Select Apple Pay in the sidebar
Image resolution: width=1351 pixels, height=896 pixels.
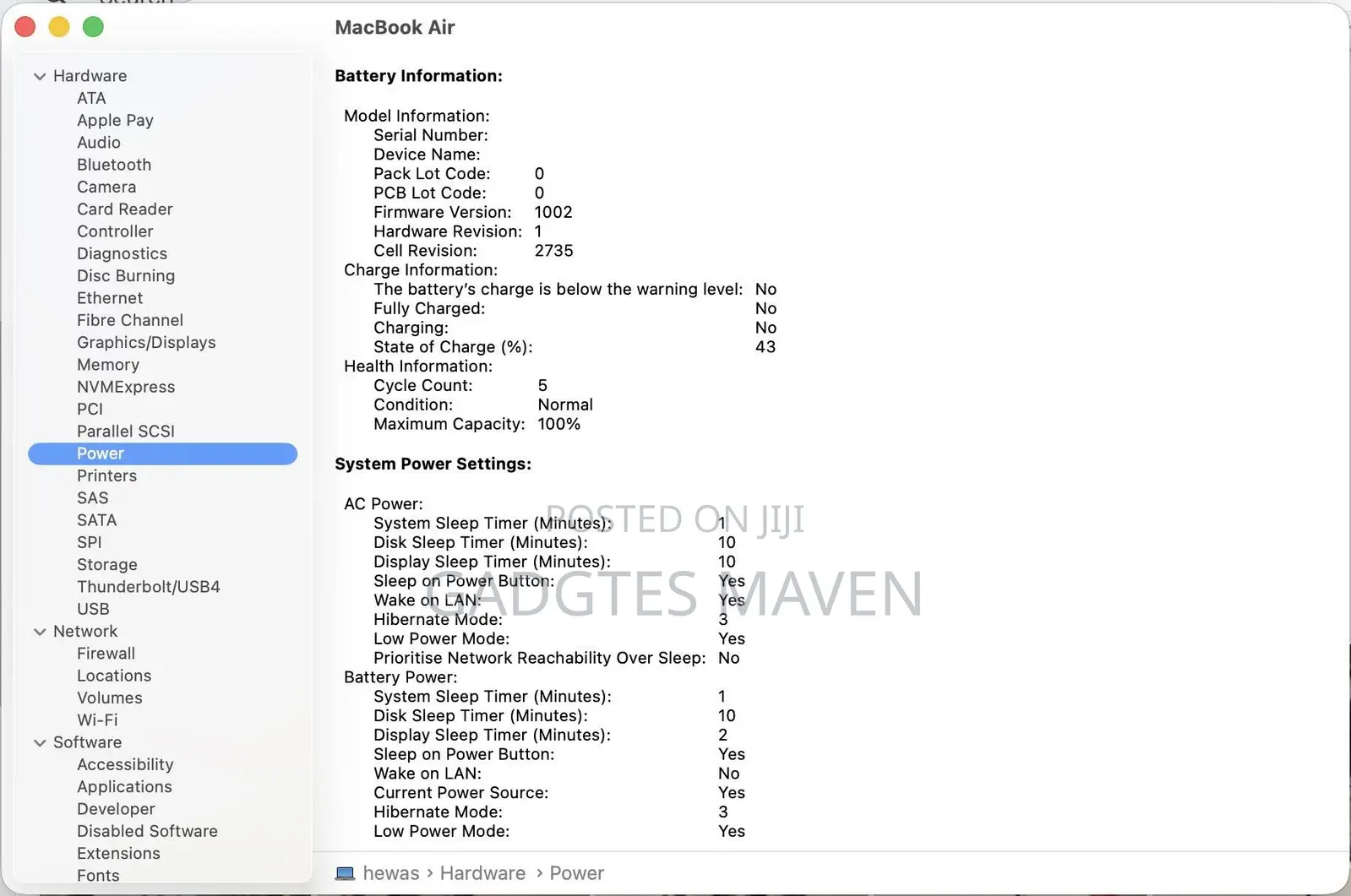click(115, 121)
